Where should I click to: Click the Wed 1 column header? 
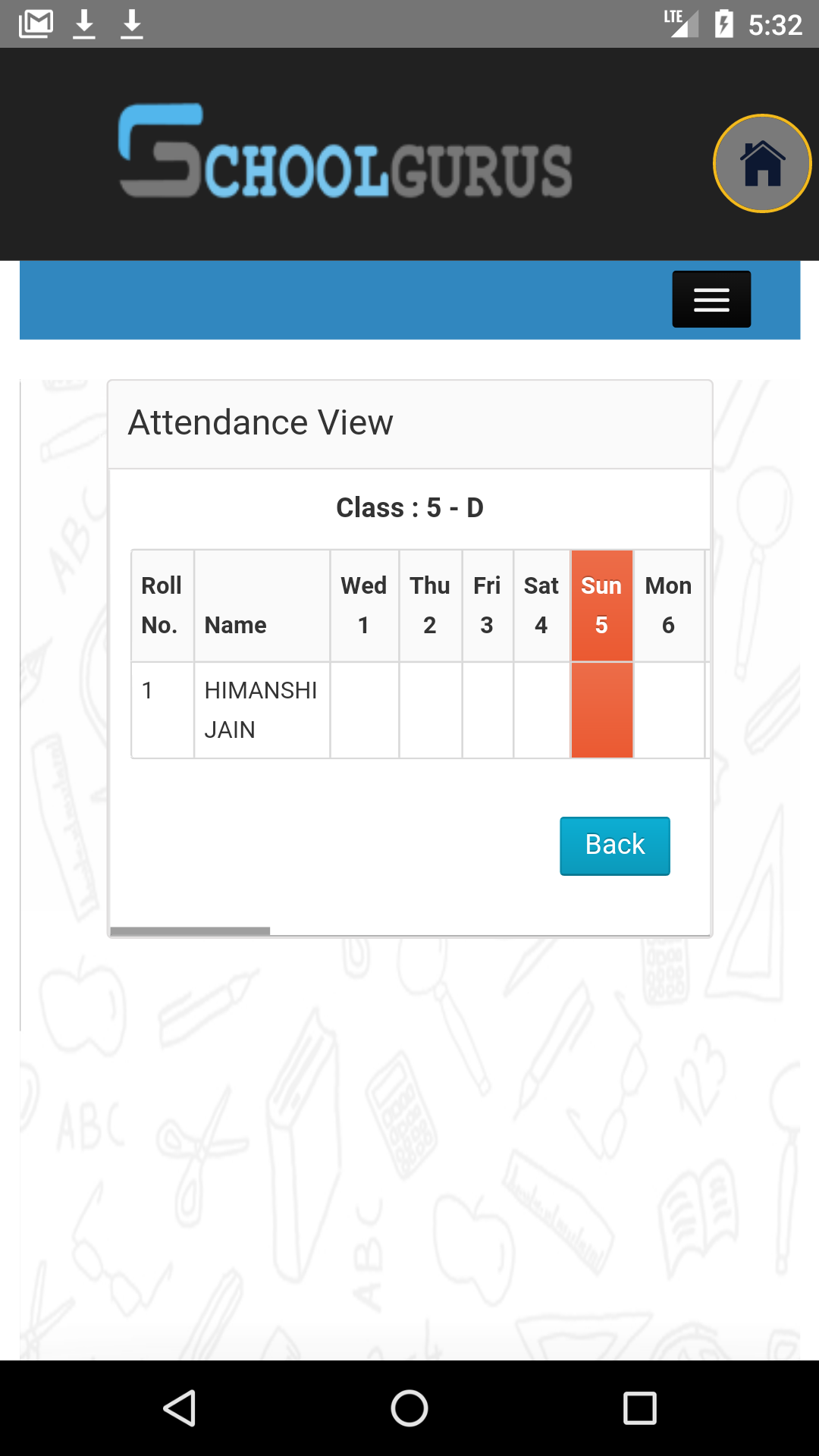[x=364, y=605]
